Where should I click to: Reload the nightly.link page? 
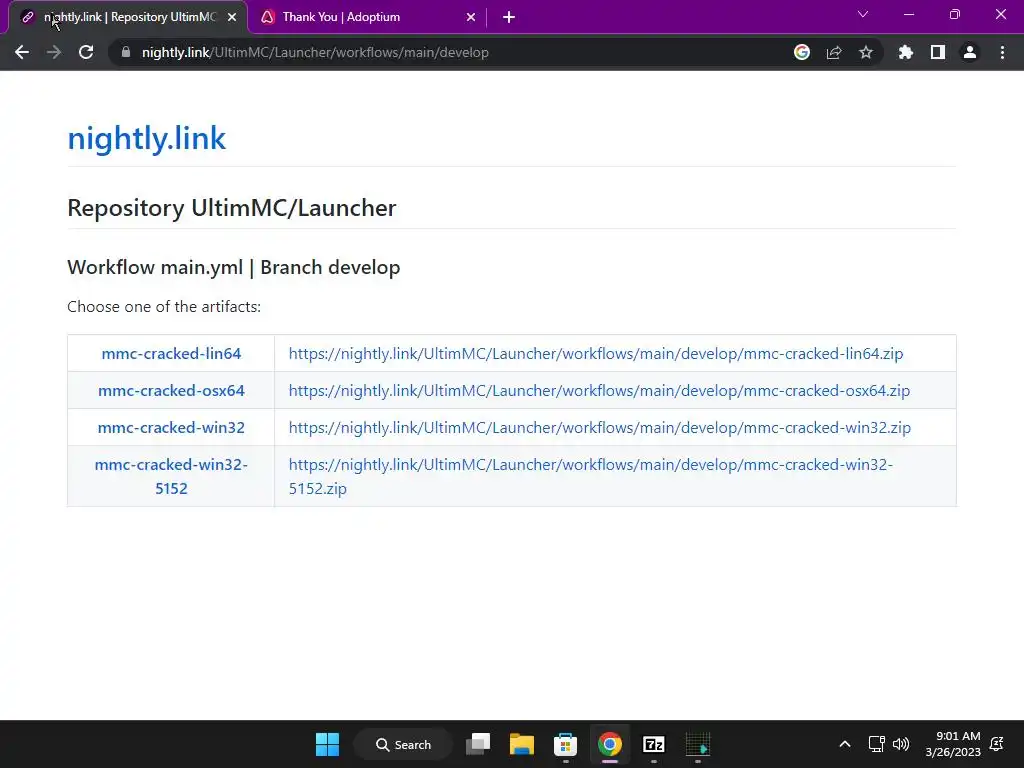click(86, 52)
